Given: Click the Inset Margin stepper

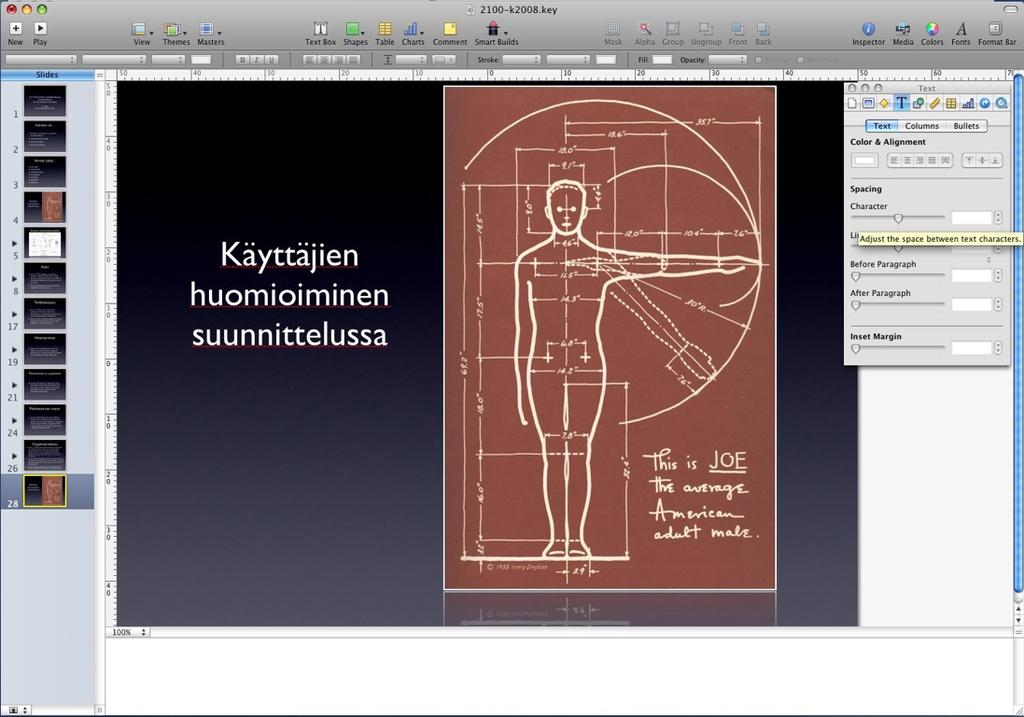Looking at the screenshot, I should point(998,348).
